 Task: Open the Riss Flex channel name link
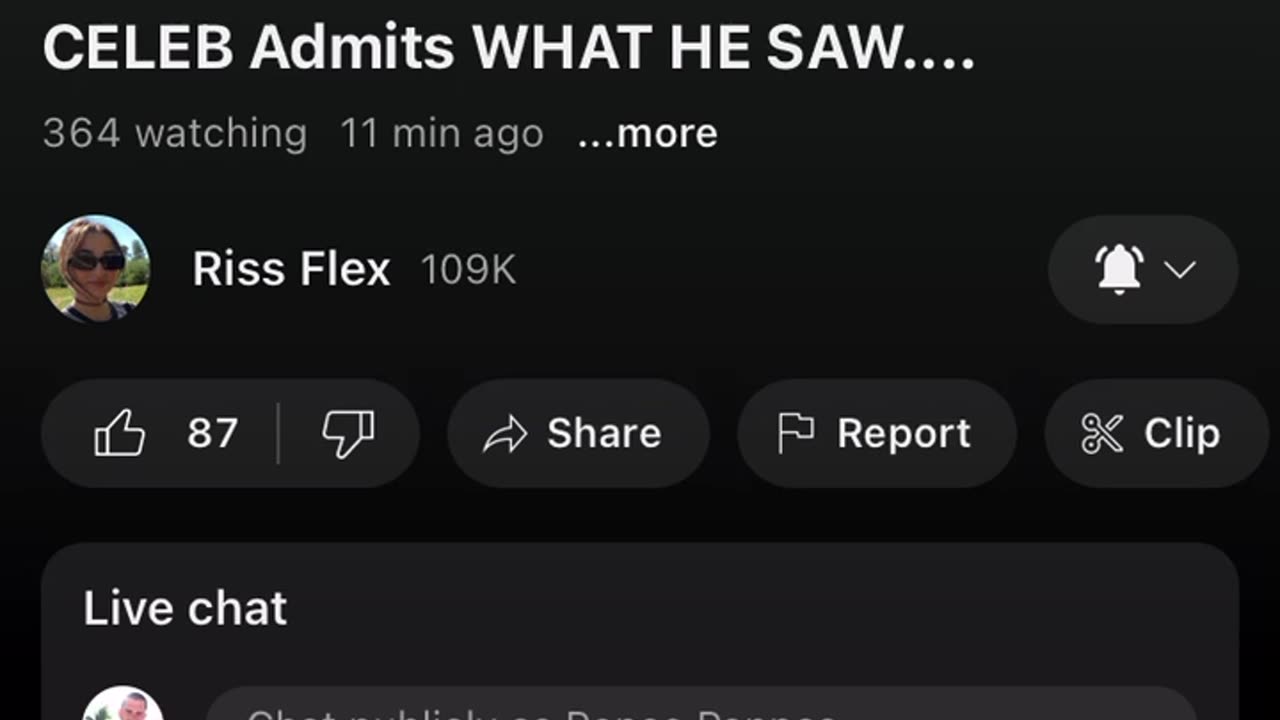[x=291, y=269]
